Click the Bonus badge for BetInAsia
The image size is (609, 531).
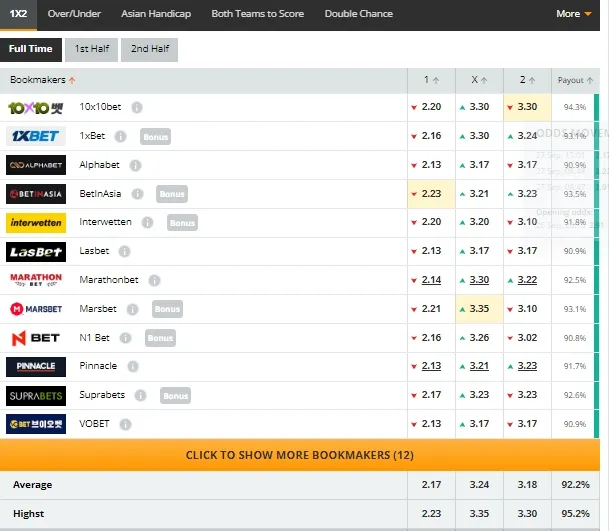[x=172, y=194]
